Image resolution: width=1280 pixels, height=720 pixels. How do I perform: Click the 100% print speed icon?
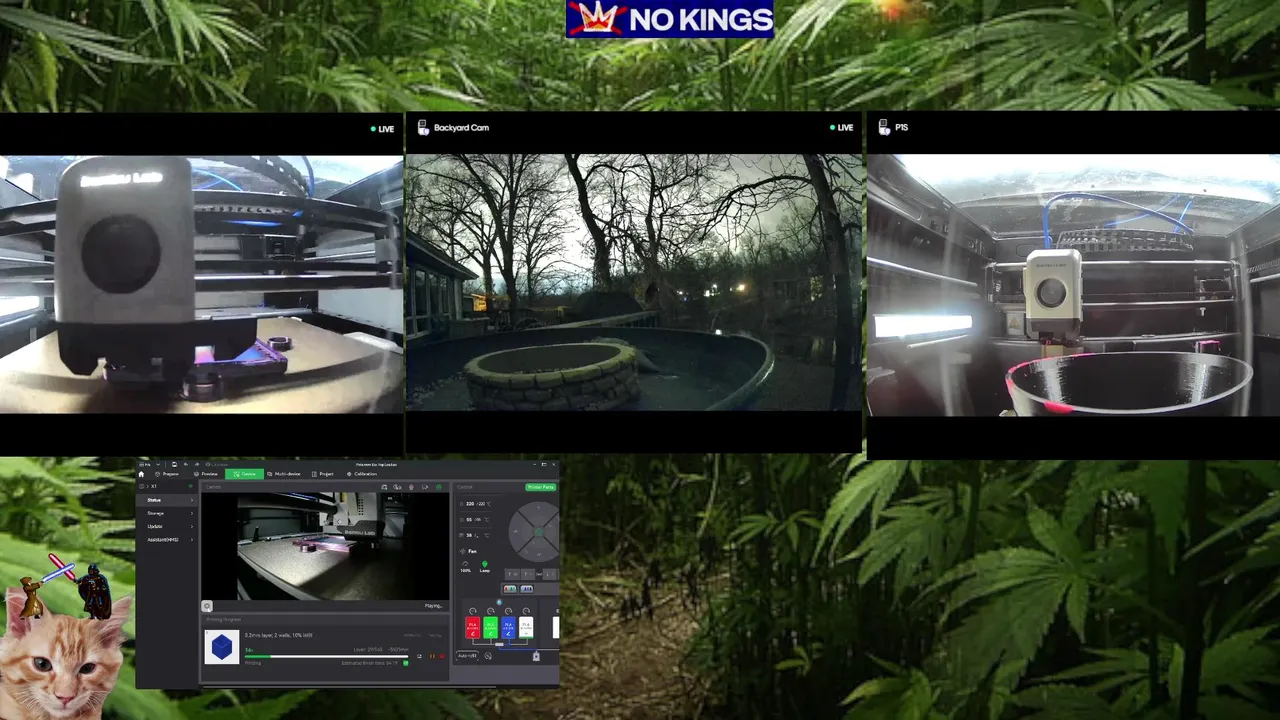tap(465, 566)
